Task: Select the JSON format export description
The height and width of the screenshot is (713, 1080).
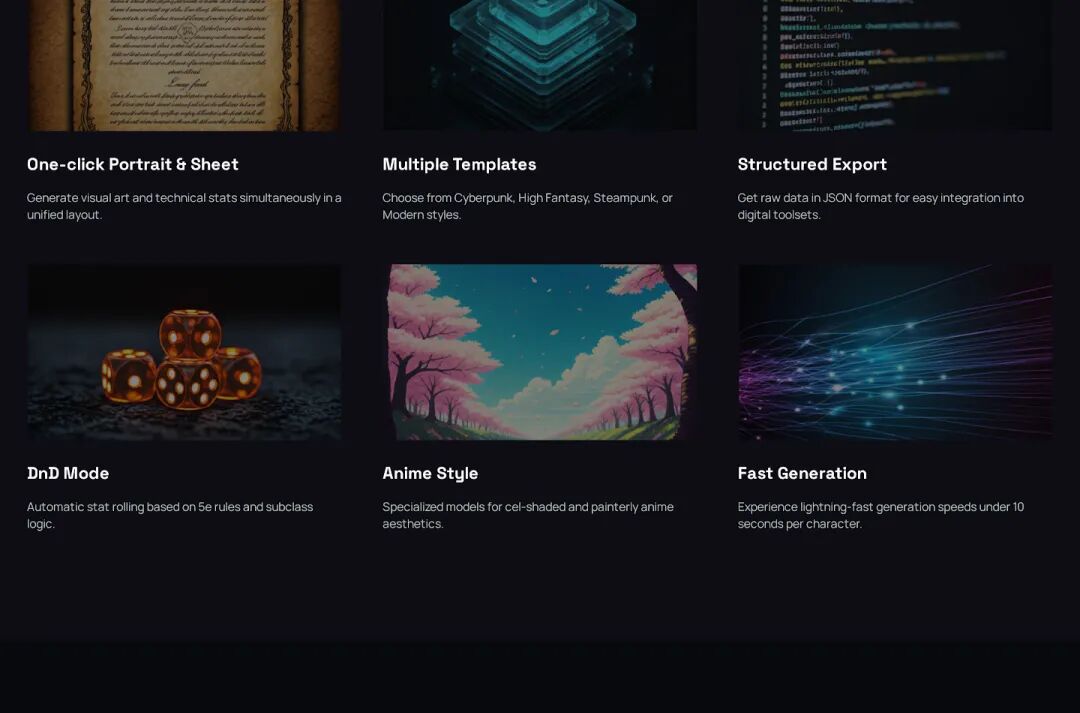Action: 881,206
